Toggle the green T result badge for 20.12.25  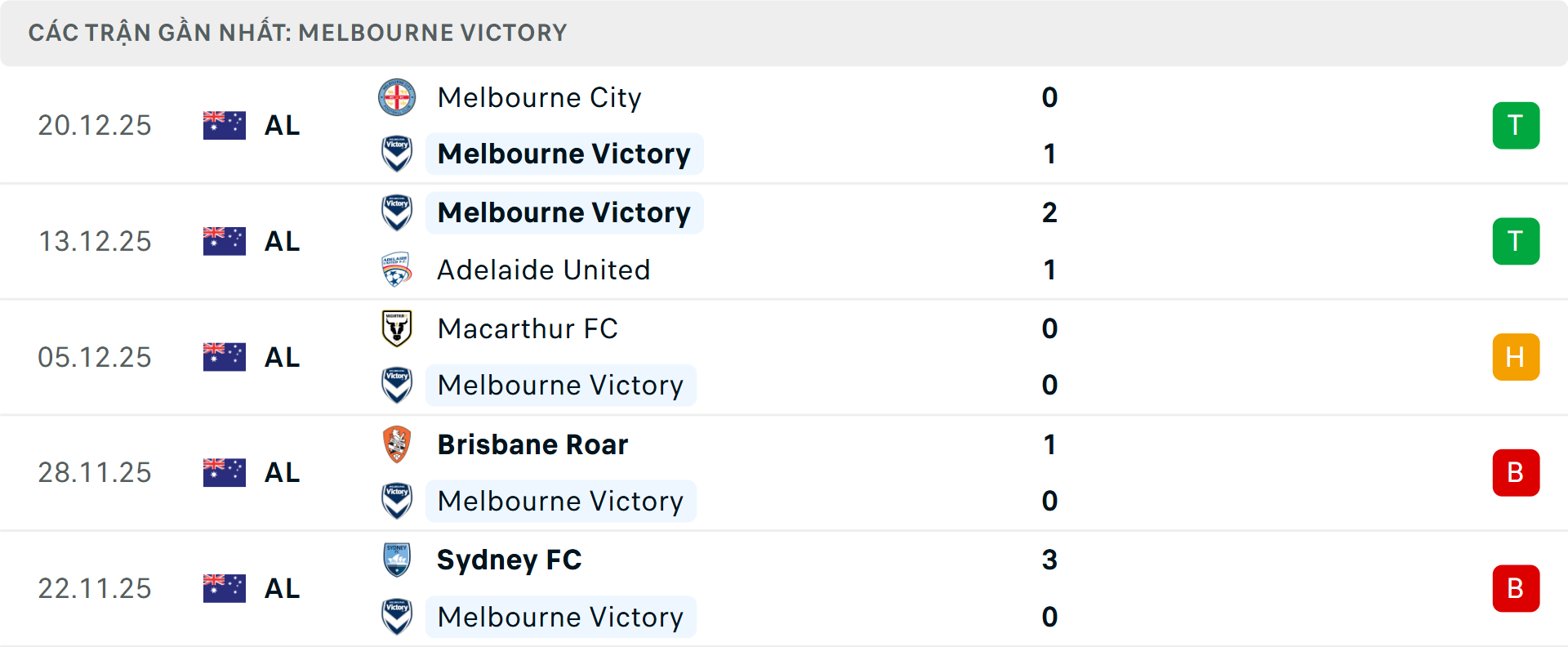1516,125
